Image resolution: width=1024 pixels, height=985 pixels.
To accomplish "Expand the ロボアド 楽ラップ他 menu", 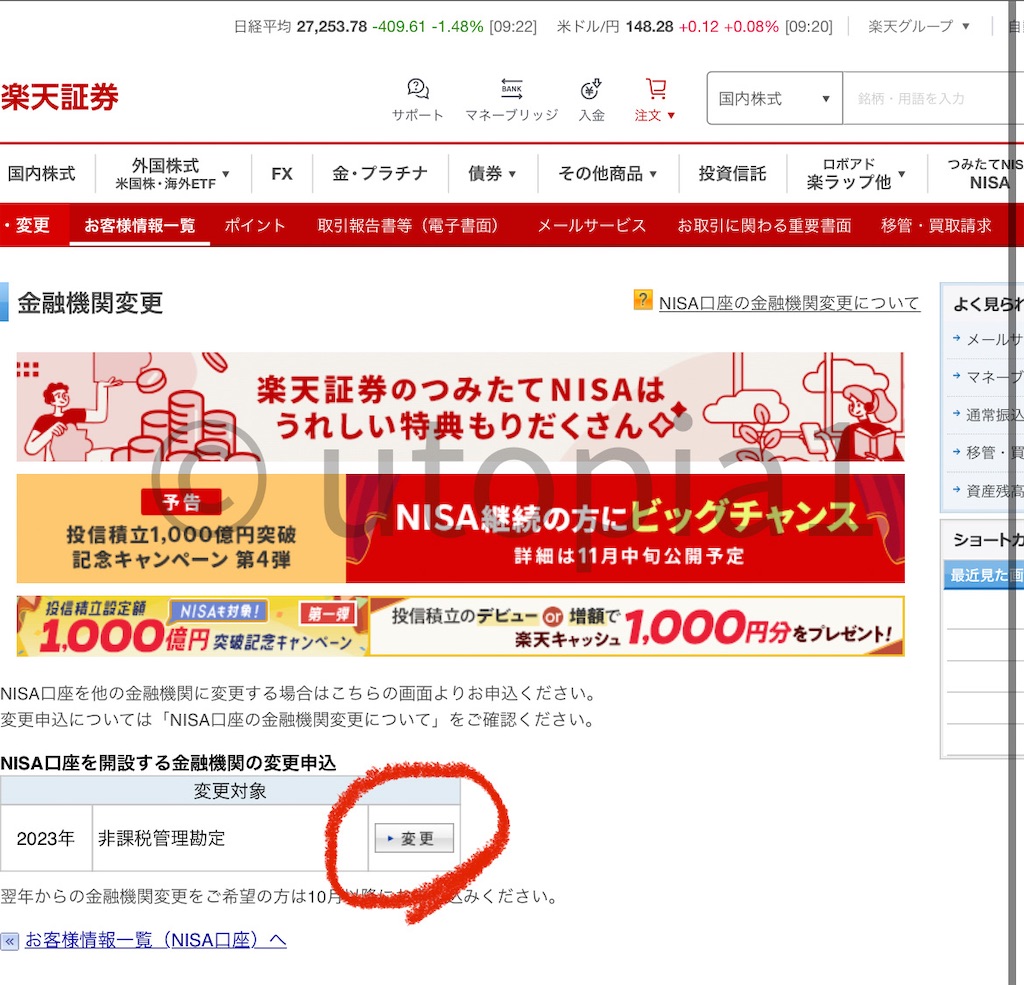I will click(856, 174).
